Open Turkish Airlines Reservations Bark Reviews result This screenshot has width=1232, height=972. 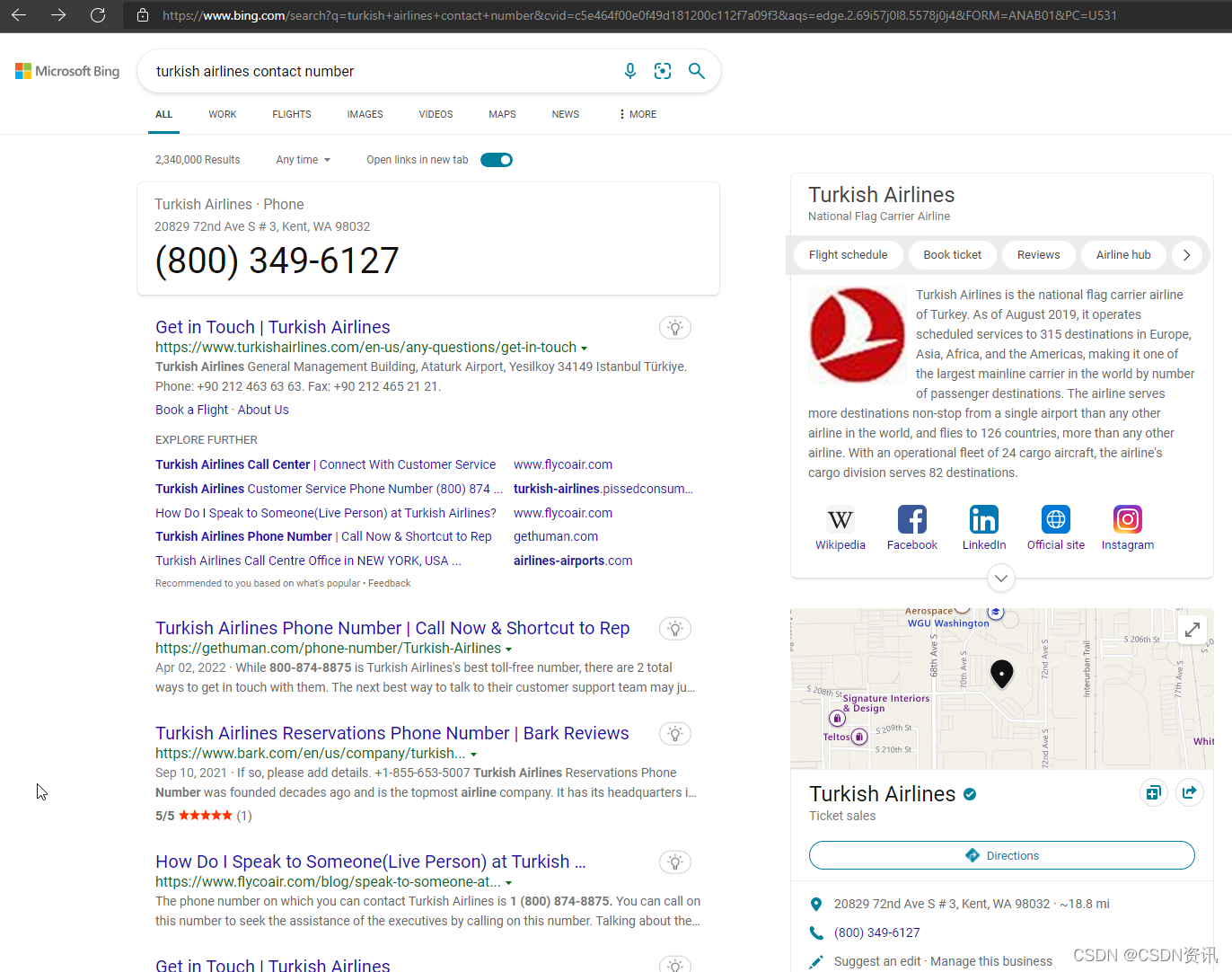tap(392, 733)
